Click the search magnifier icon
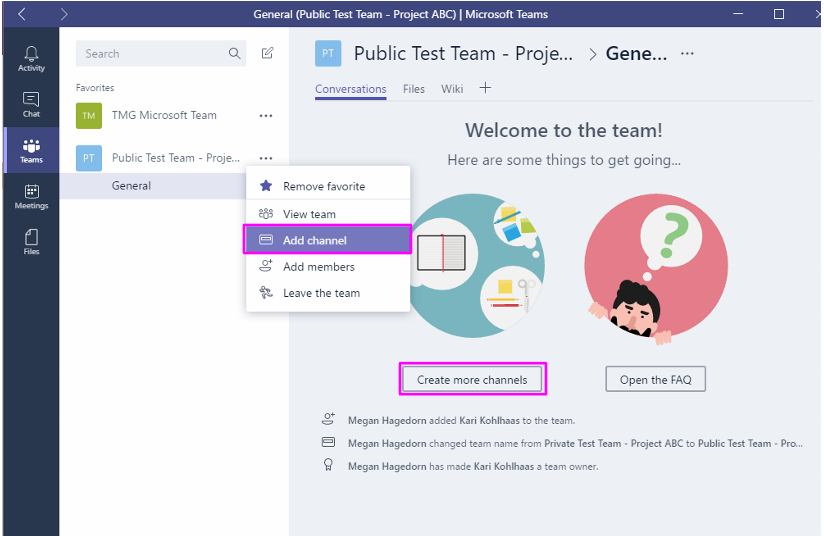Image resolution: width=824 pixels, height=536 pixels. point(234,53)
